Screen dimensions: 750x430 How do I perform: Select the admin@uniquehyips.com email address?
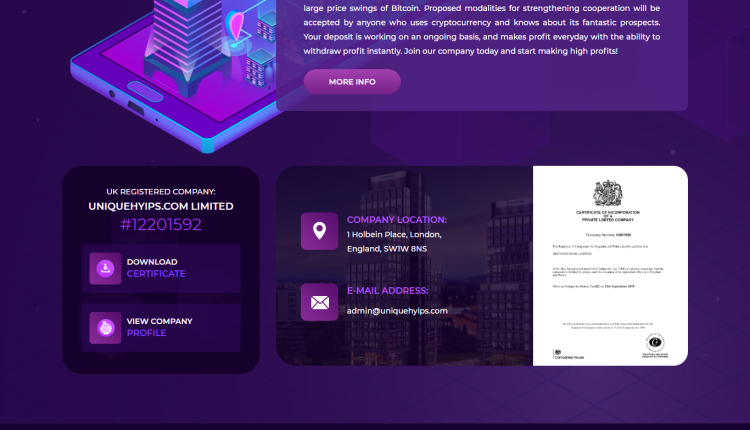point(397,311)
